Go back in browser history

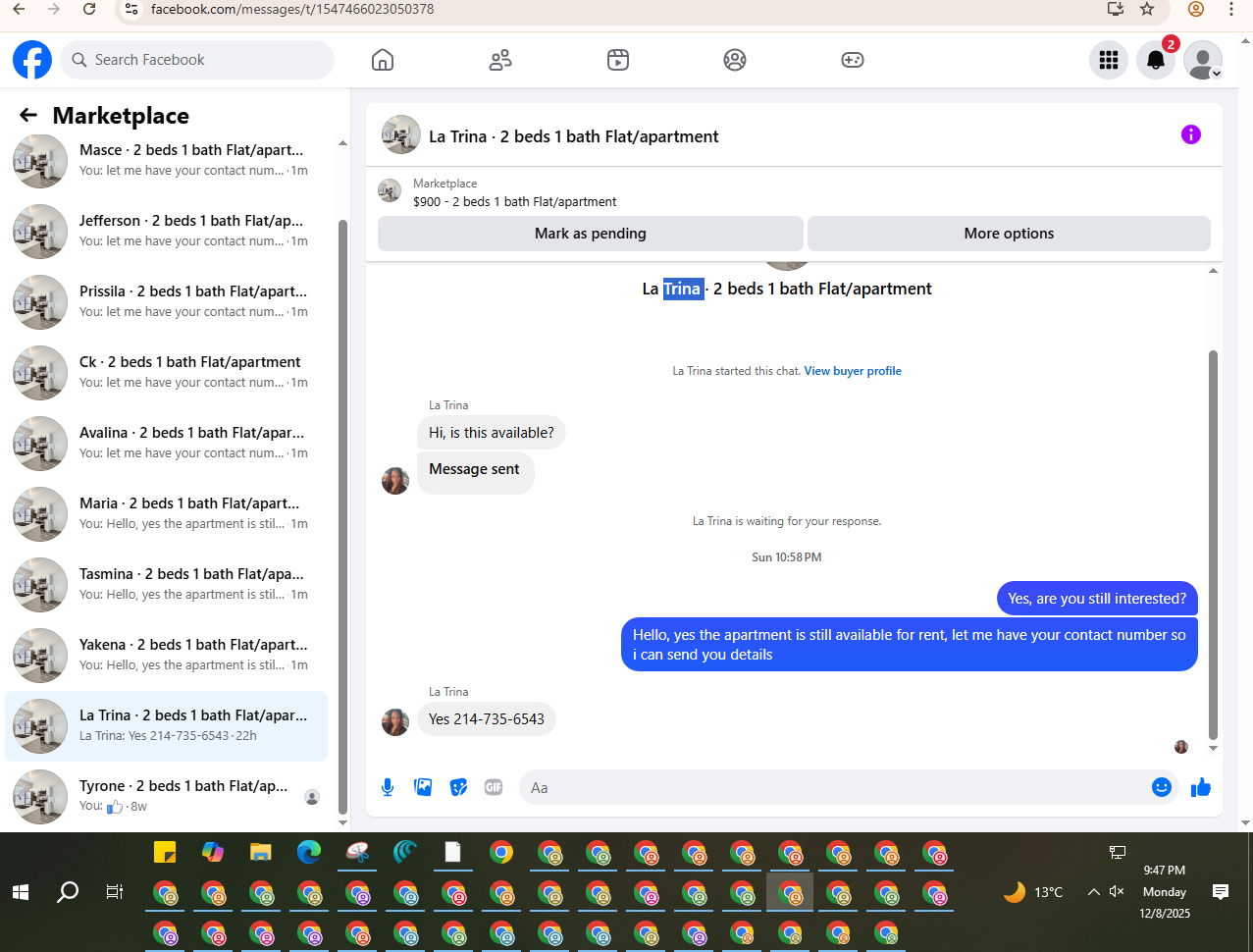coord(19,9)
